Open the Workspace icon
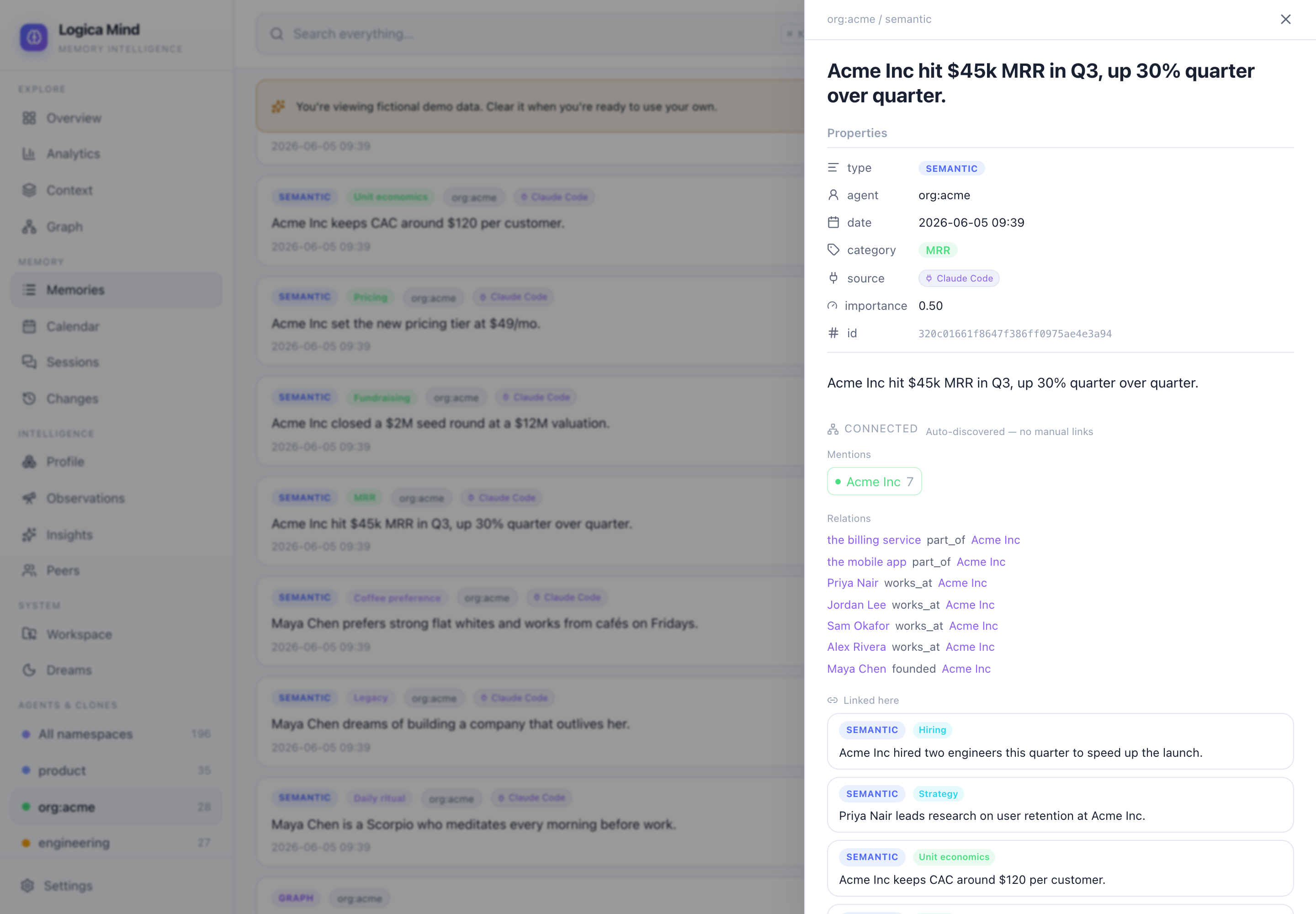Image resolution: width=1316 pixels, height=914 pixels. [x=29, y=634]
